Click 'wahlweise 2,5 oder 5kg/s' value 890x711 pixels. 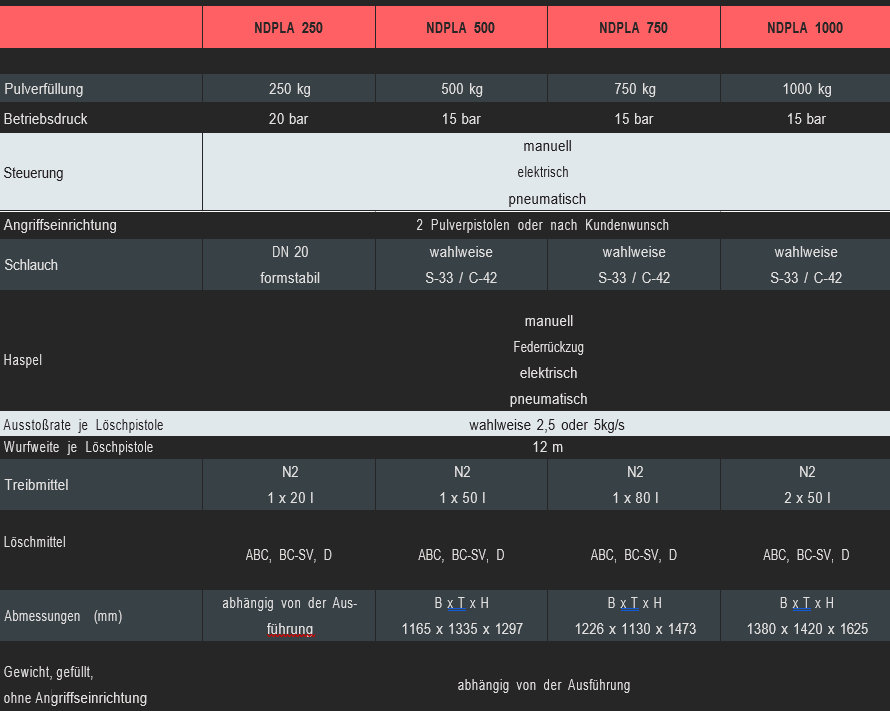tap(547, 425)
